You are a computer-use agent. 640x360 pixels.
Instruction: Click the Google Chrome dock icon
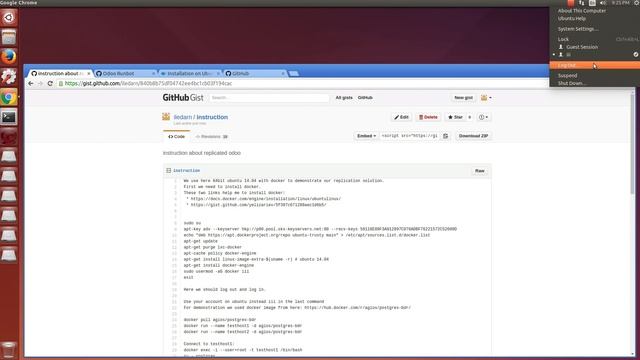click(x=9, y=97)
